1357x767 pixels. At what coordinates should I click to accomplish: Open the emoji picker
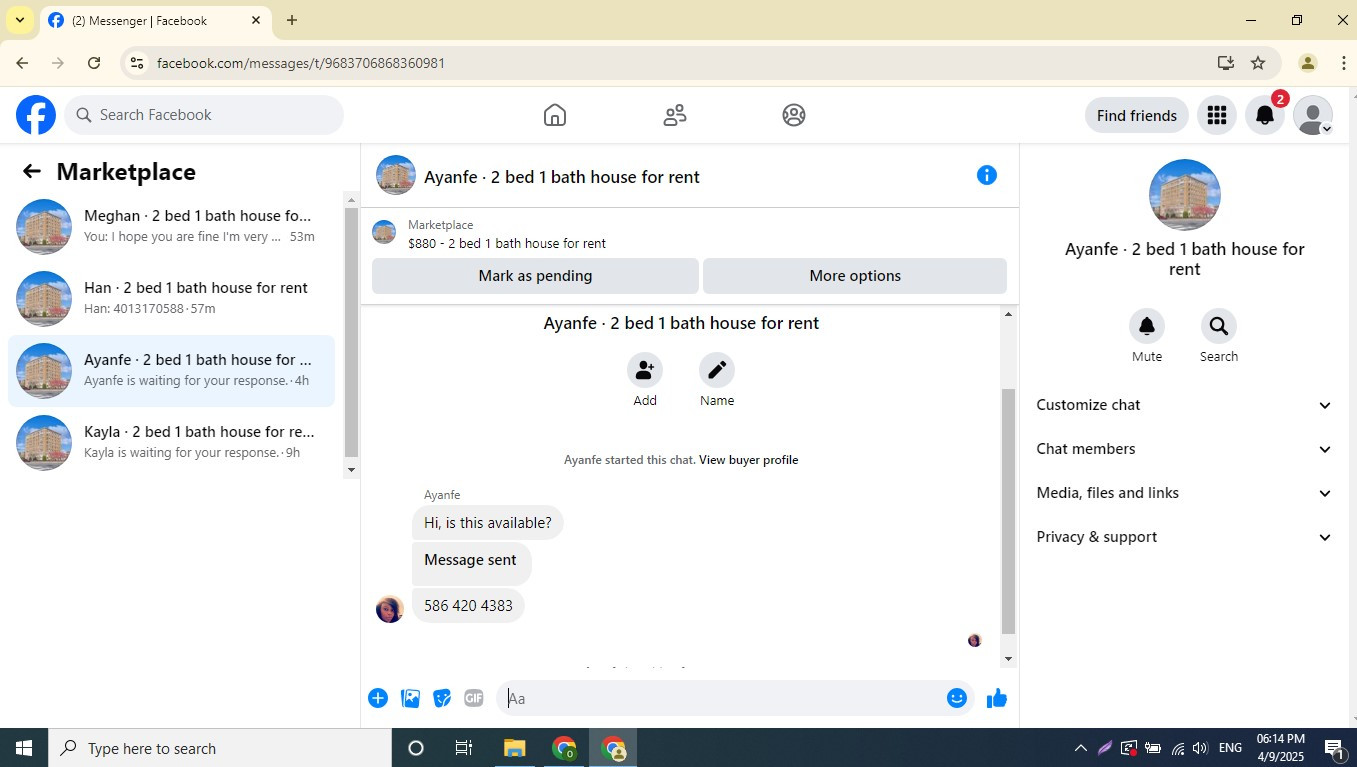click(957, 698)
